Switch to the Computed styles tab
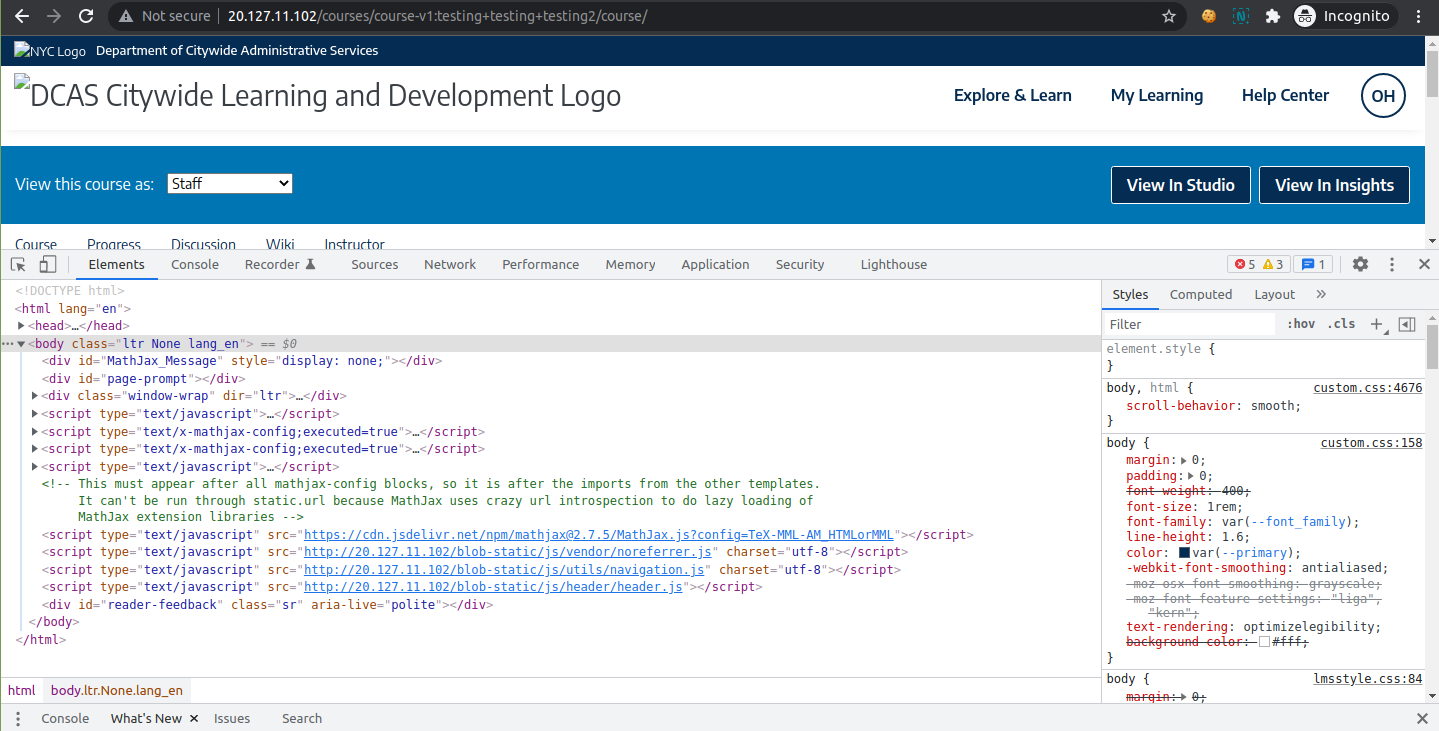The width and height of the screenshot is (1439, 731). click(x=1201, y=294)
